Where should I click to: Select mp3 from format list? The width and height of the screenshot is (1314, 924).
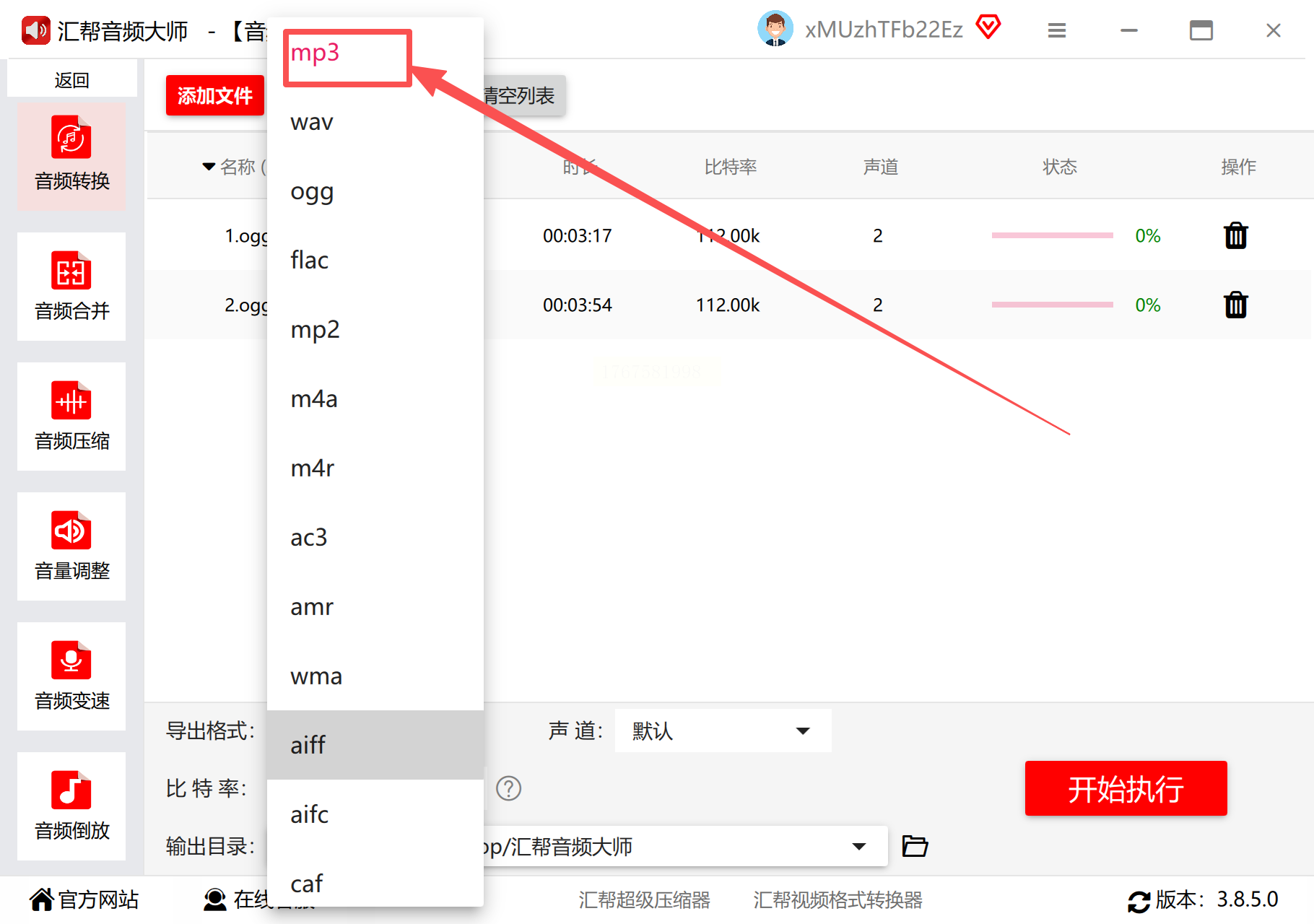375,53
